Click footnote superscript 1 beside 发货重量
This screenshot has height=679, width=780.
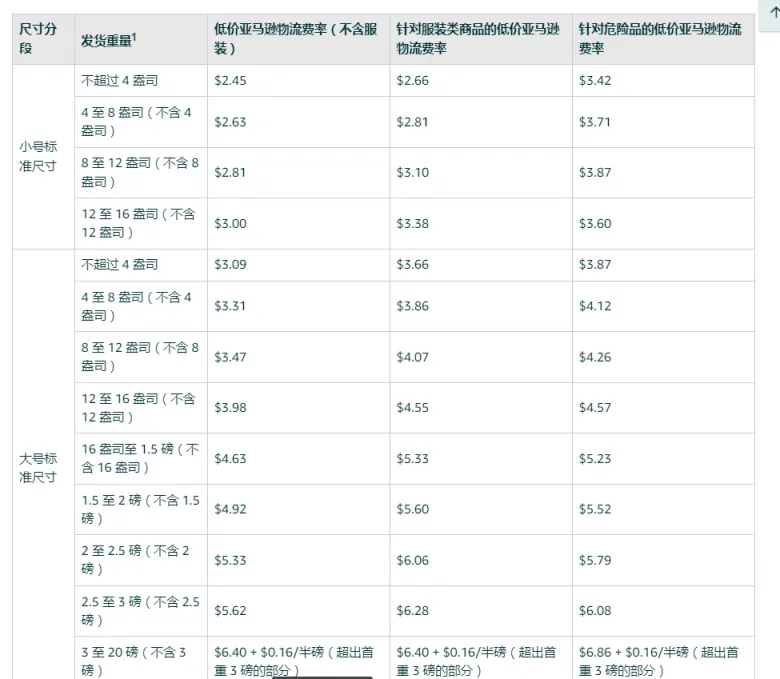(x=134, y=36)
